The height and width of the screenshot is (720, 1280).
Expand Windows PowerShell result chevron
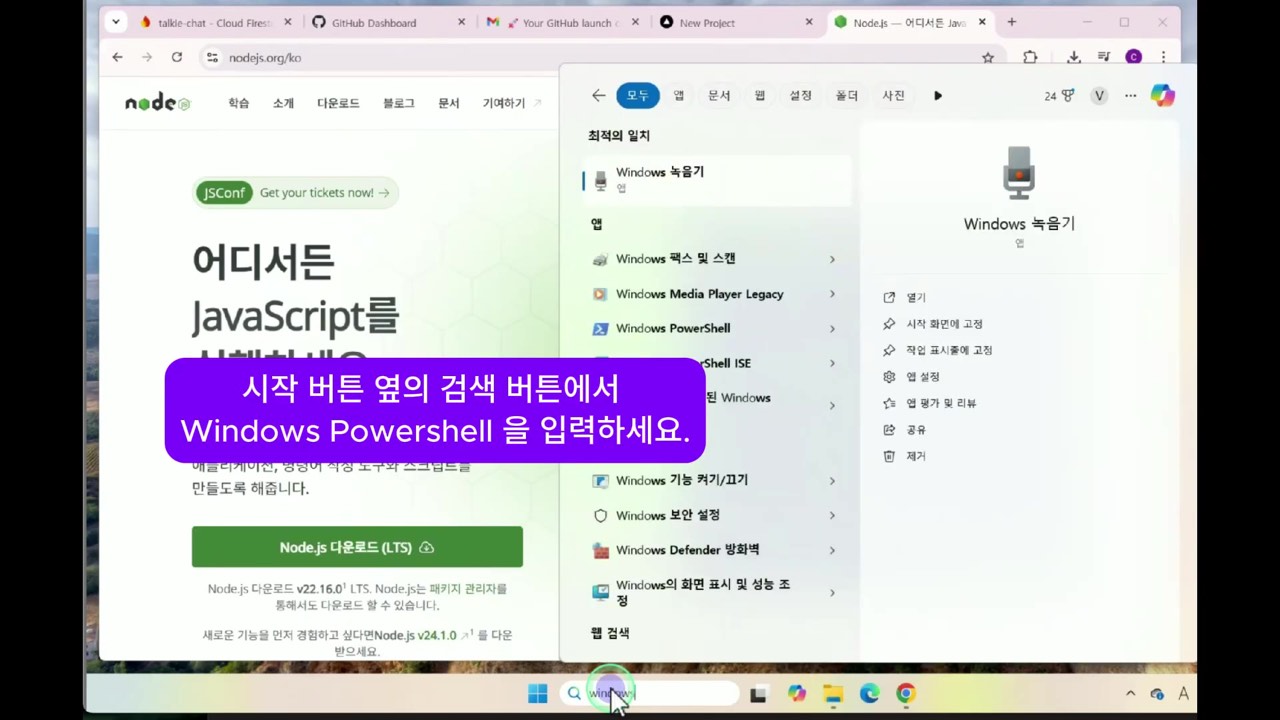pos(832,329)
